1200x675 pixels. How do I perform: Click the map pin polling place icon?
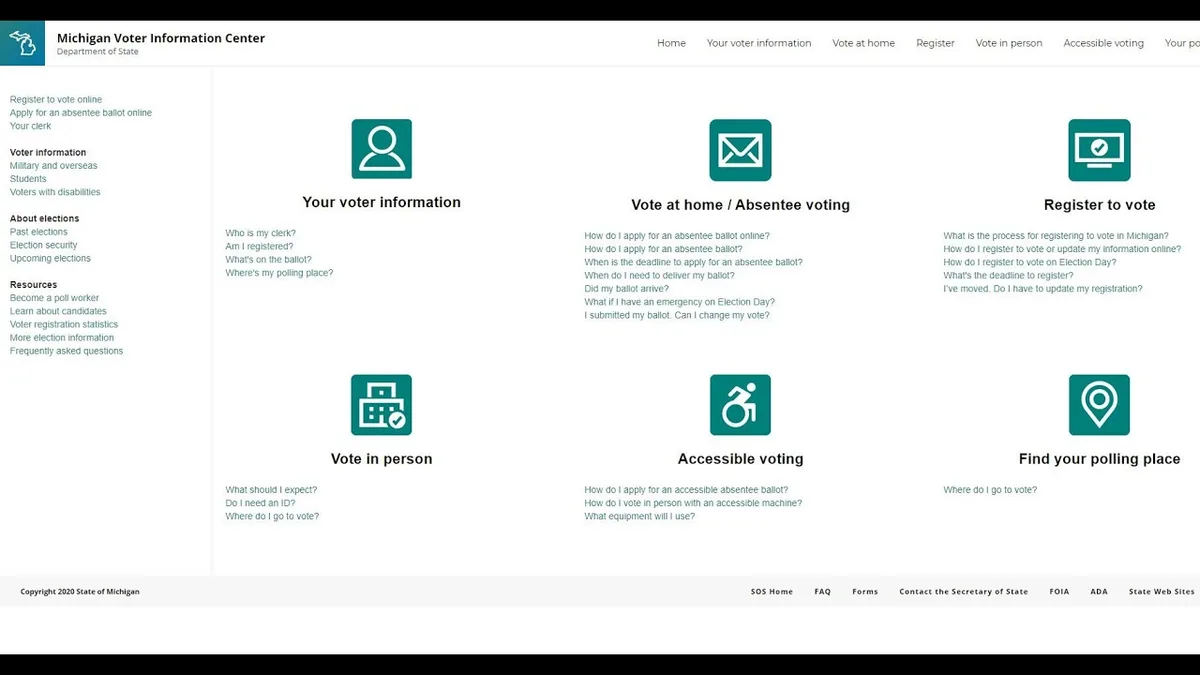(1099, 405)
